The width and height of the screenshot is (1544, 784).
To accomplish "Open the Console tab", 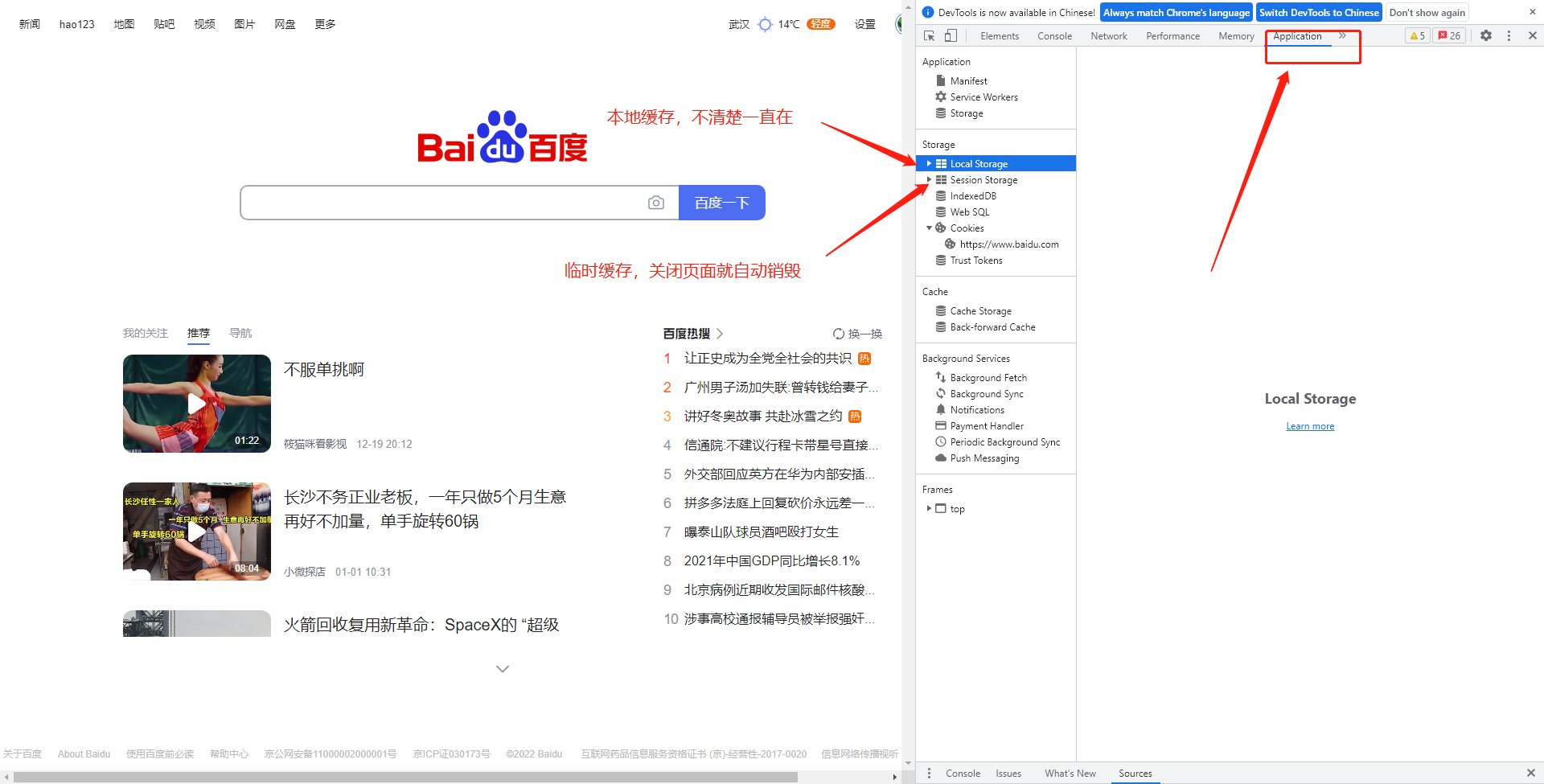I will tap(1054, 36).
